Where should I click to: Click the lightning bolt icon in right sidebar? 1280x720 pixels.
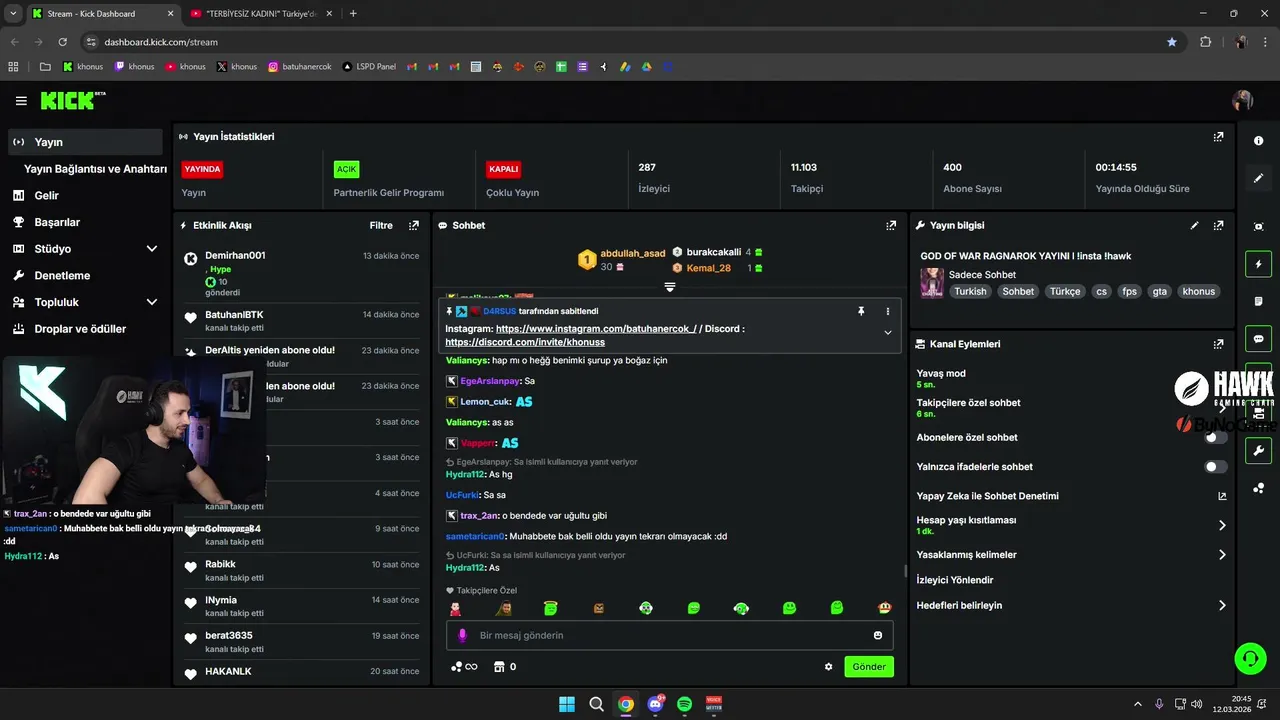click(x=1259, y=265)
